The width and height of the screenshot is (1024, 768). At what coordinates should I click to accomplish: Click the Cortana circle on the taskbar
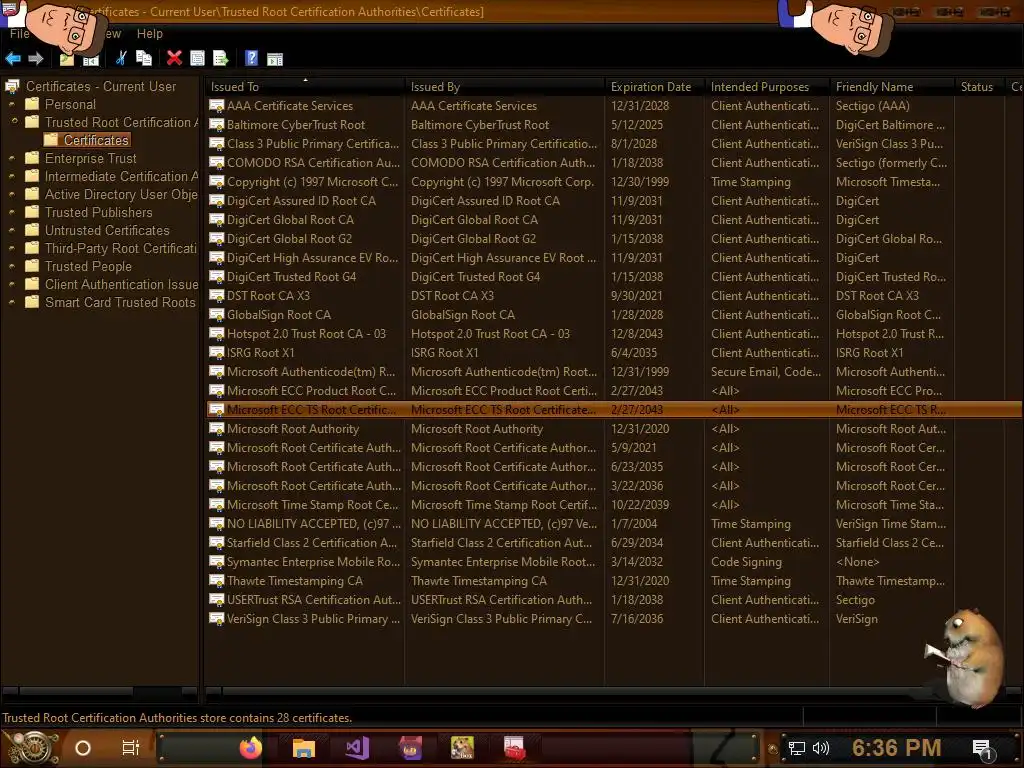pyautogui.click(x=83, y=748)
